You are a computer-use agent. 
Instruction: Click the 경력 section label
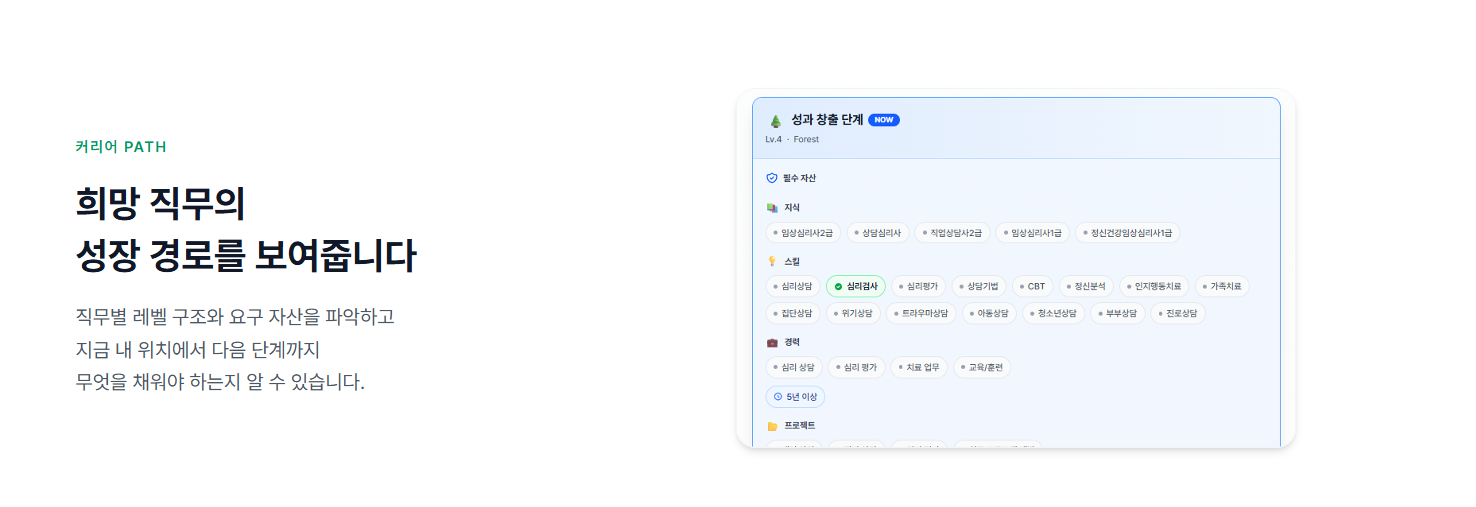pyautogui.click(x=792, y=342)
